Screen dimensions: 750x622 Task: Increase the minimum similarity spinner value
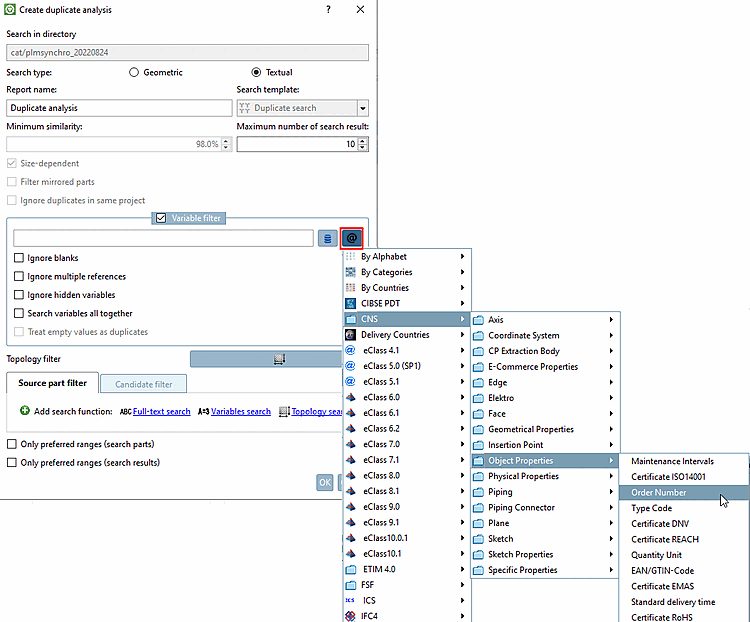(226, 141)
